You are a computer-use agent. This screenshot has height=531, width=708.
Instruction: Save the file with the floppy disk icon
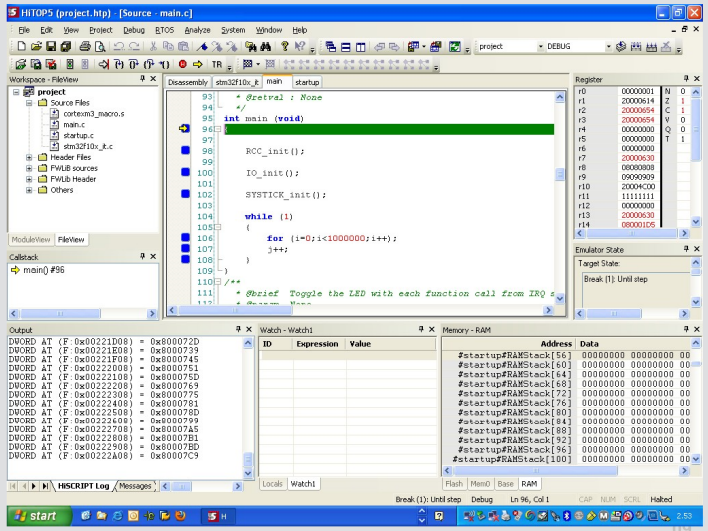pyautogui.click(x=51, y=46)
